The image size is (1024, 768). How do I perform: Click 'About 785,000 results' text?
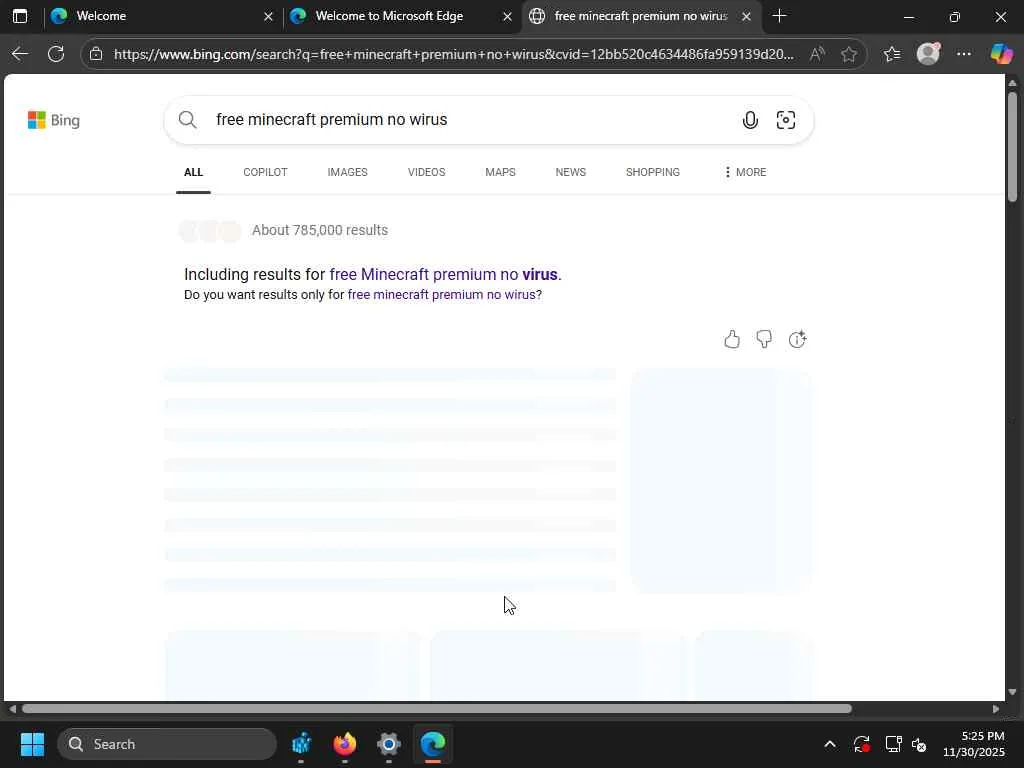(x=320, y=230)
